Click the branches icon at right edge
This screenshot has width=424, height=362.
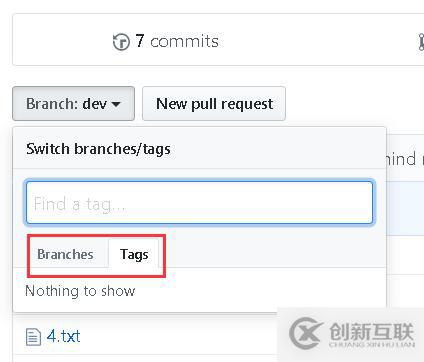pyautogui.click(x=421, y=42)
